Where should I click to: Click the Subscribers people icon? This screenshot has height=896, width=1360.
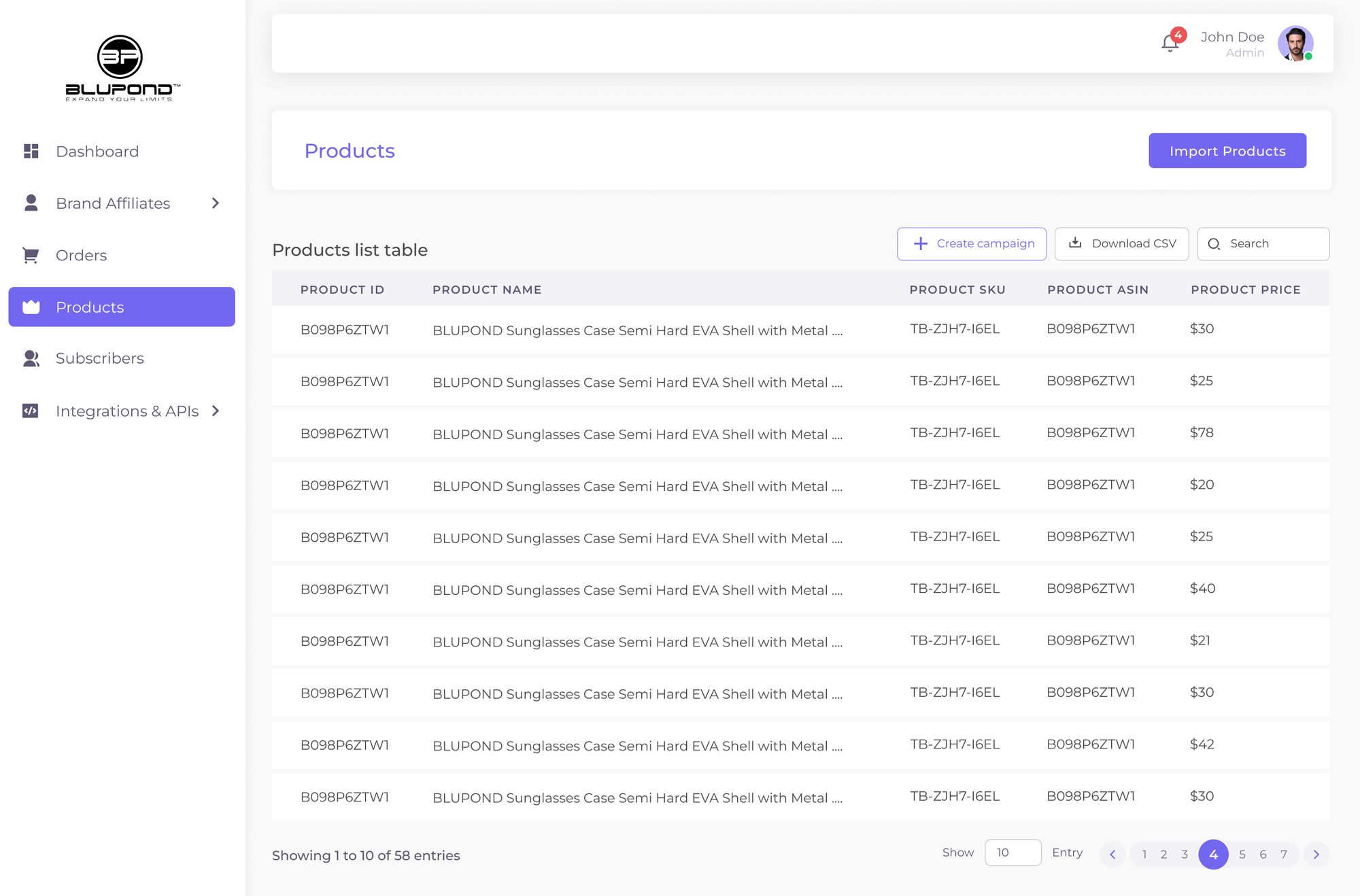coord(31,358)
